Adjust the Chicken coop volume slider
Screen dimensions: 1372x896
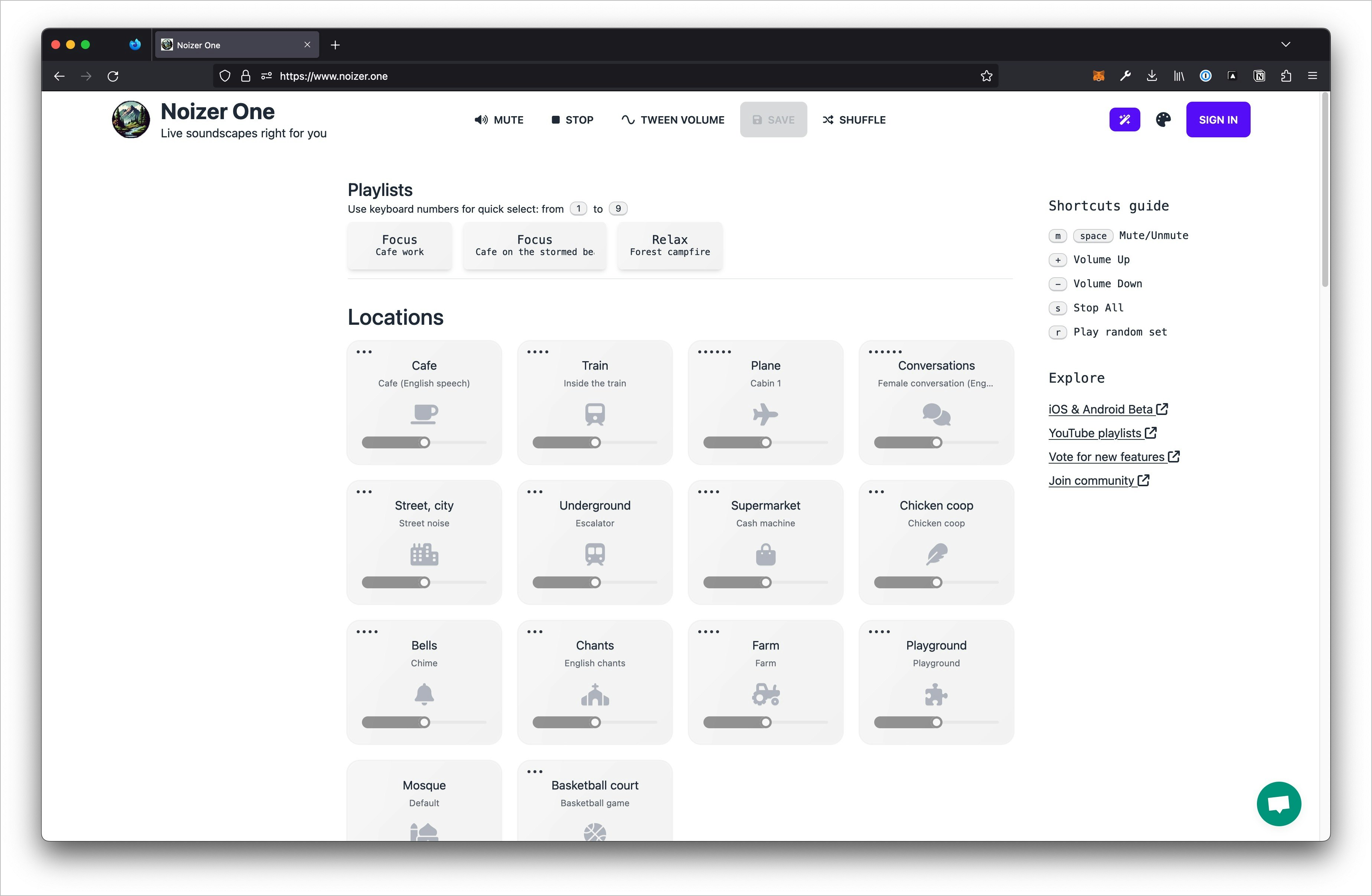click(x=936, y=582)
